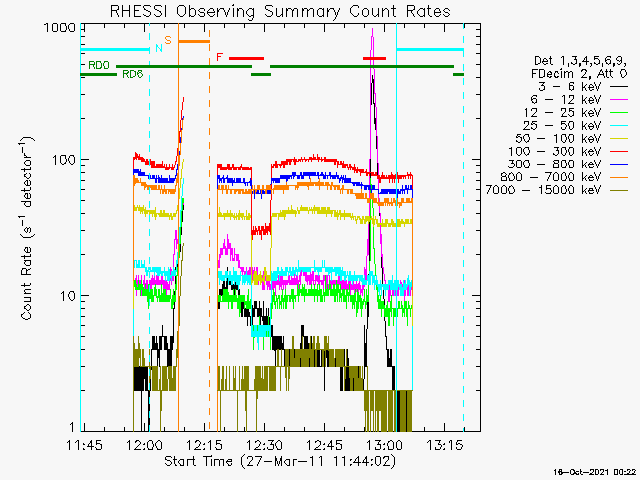The height and width of the screenshot is (480, 640).
Task: Select the '25 - 50 keV' legend label
Action: point(562,125)
